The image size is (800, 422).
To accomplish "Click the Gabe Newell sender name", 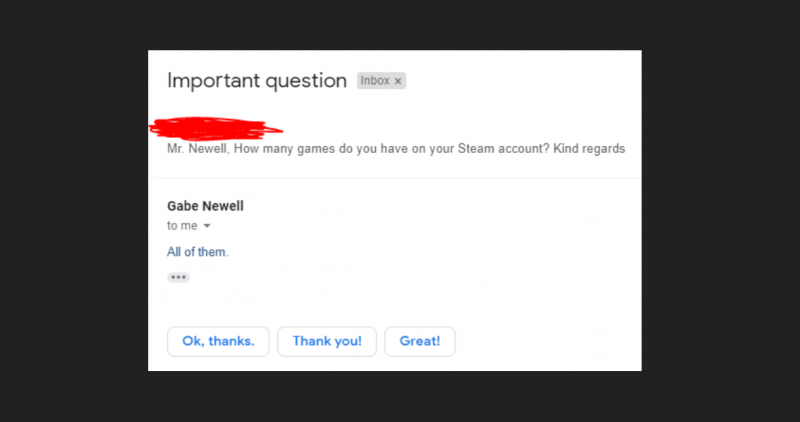I will coord(205,206).
